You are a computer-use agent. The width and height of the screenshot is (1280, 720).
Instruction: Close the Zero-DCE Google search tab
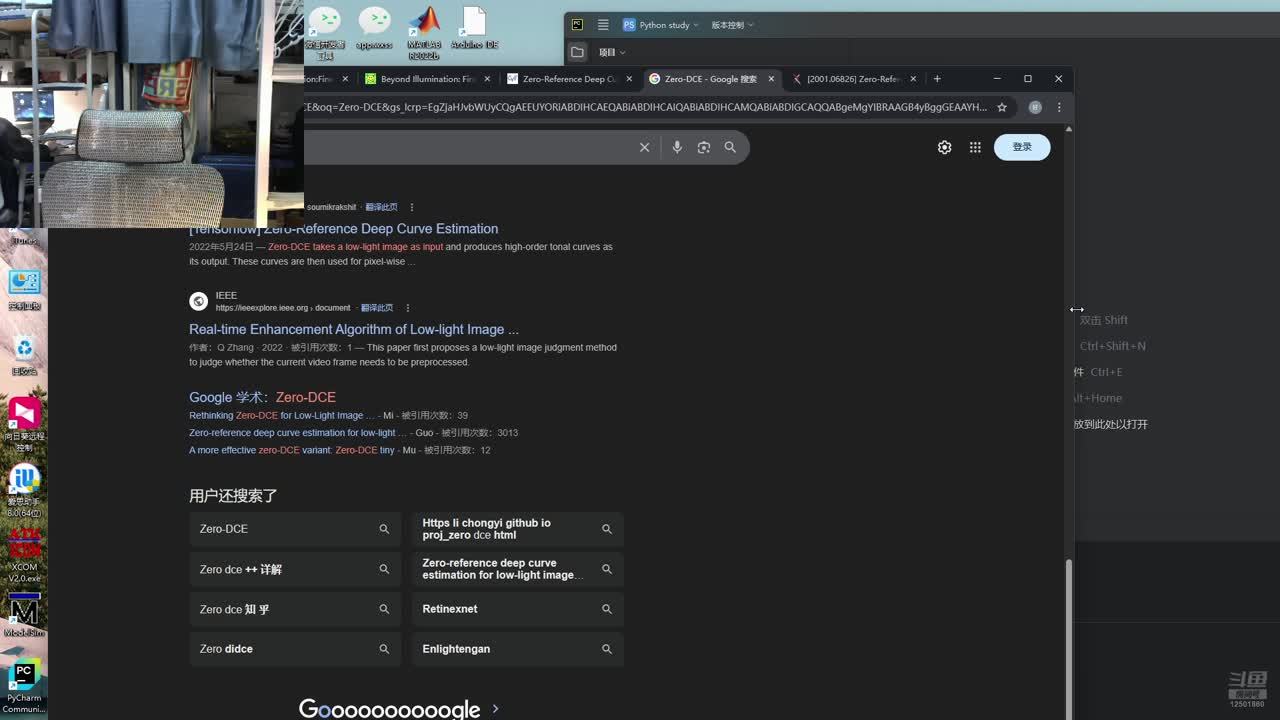tap(771, 79)
